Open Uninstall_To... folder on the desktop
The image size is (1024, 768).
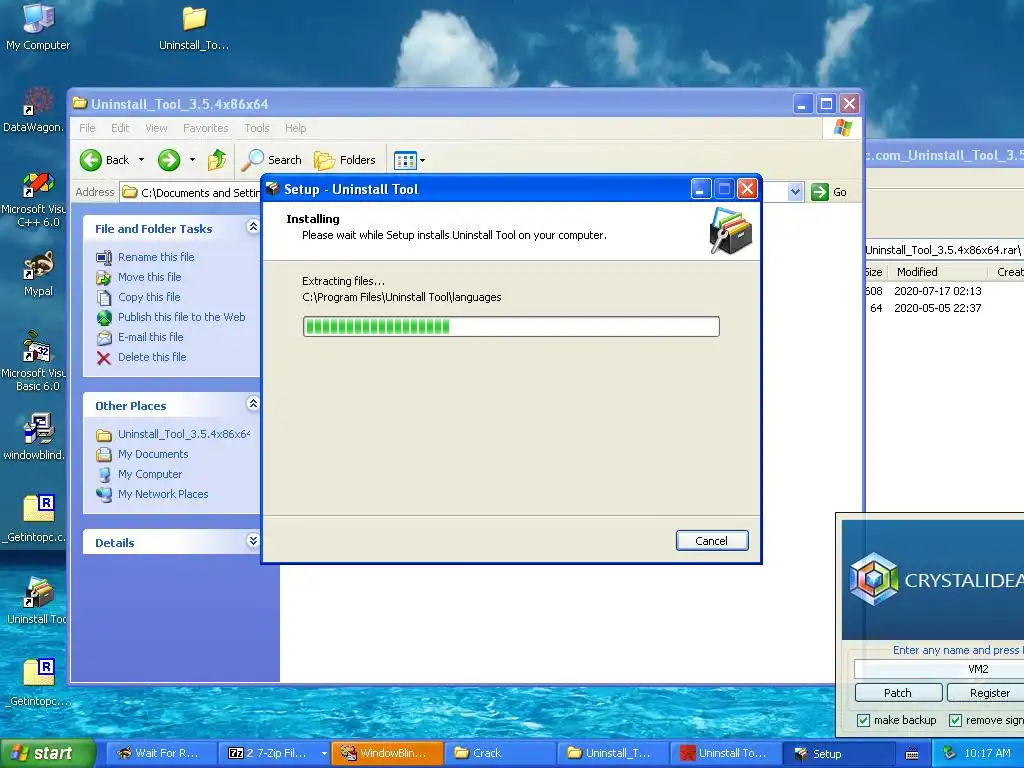(194, 27)
